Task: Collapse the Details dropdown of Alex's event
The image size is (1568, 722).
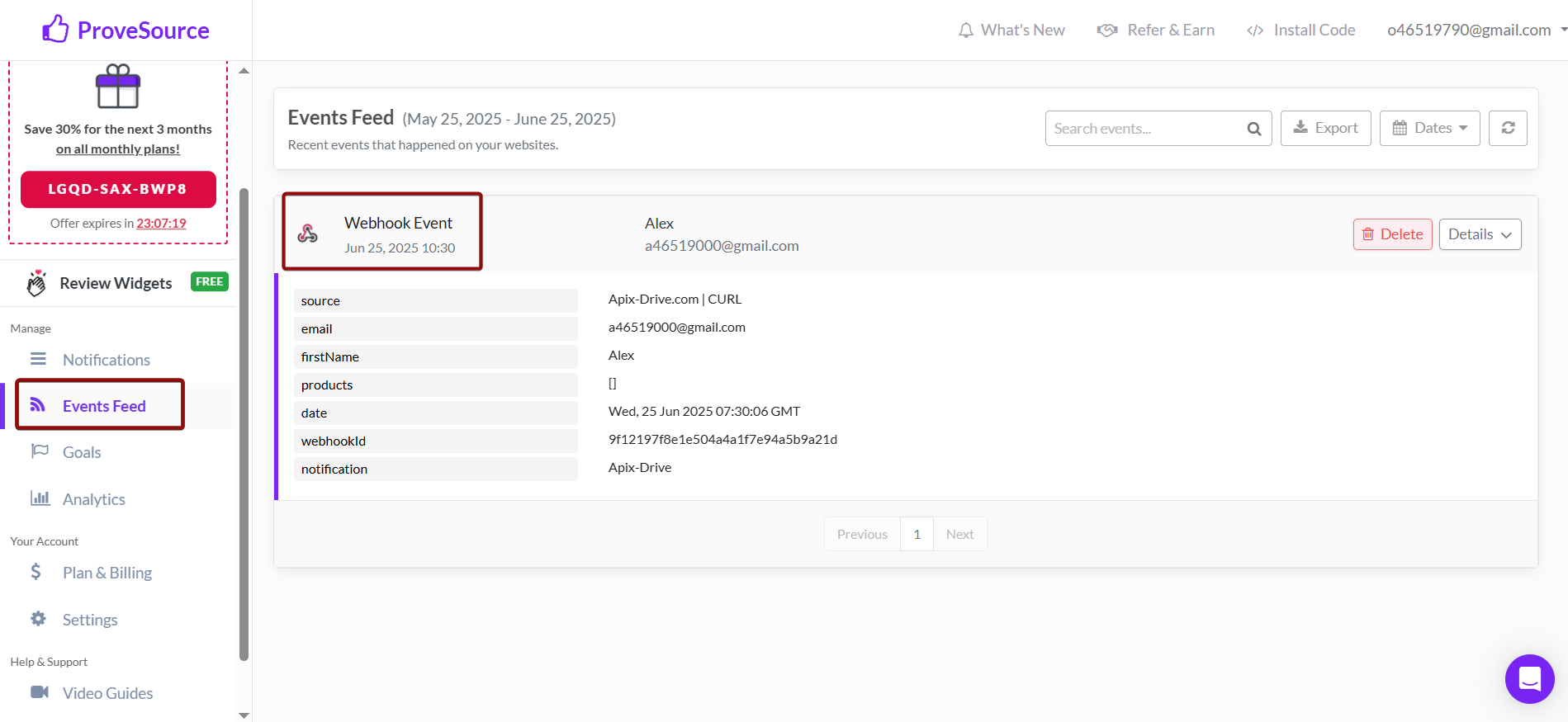Action: tap(1480, 234)
